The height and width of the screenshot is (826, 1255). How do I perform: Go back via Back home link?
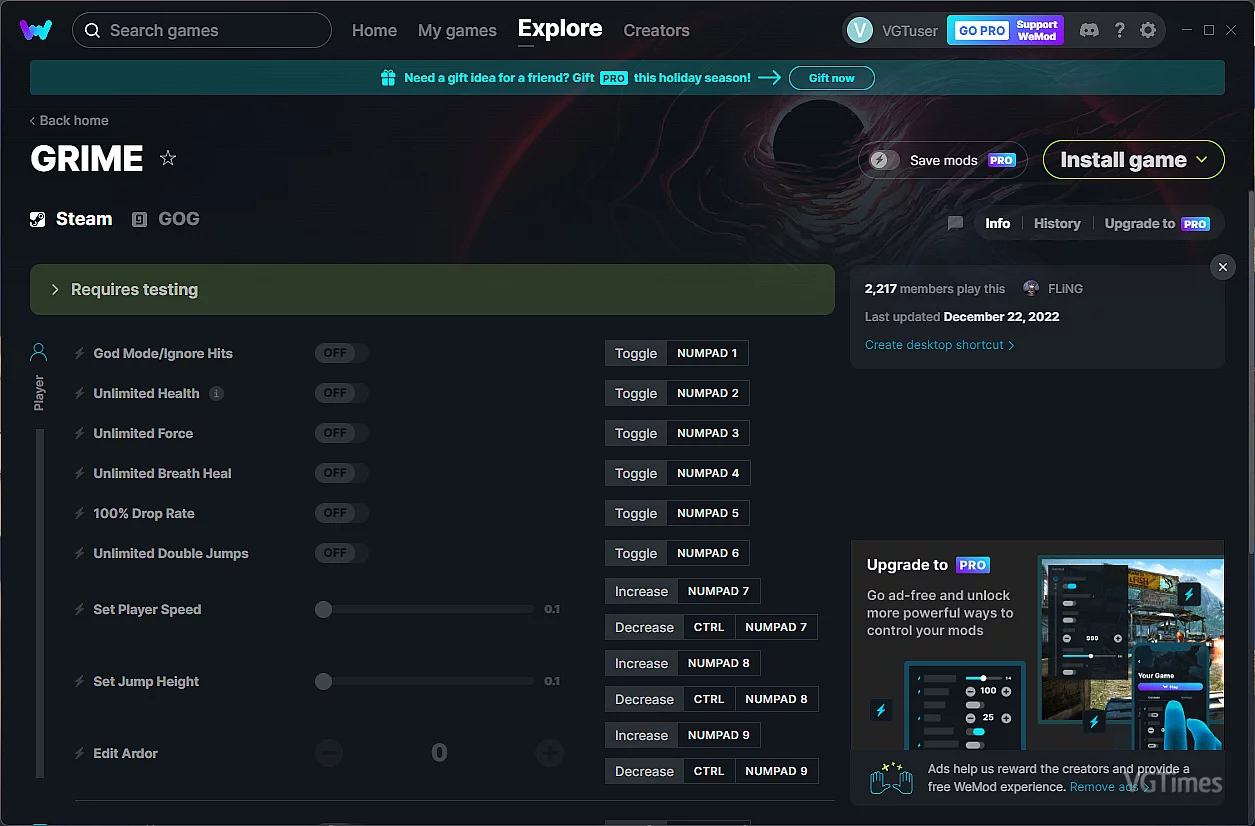tap(69, 120)
